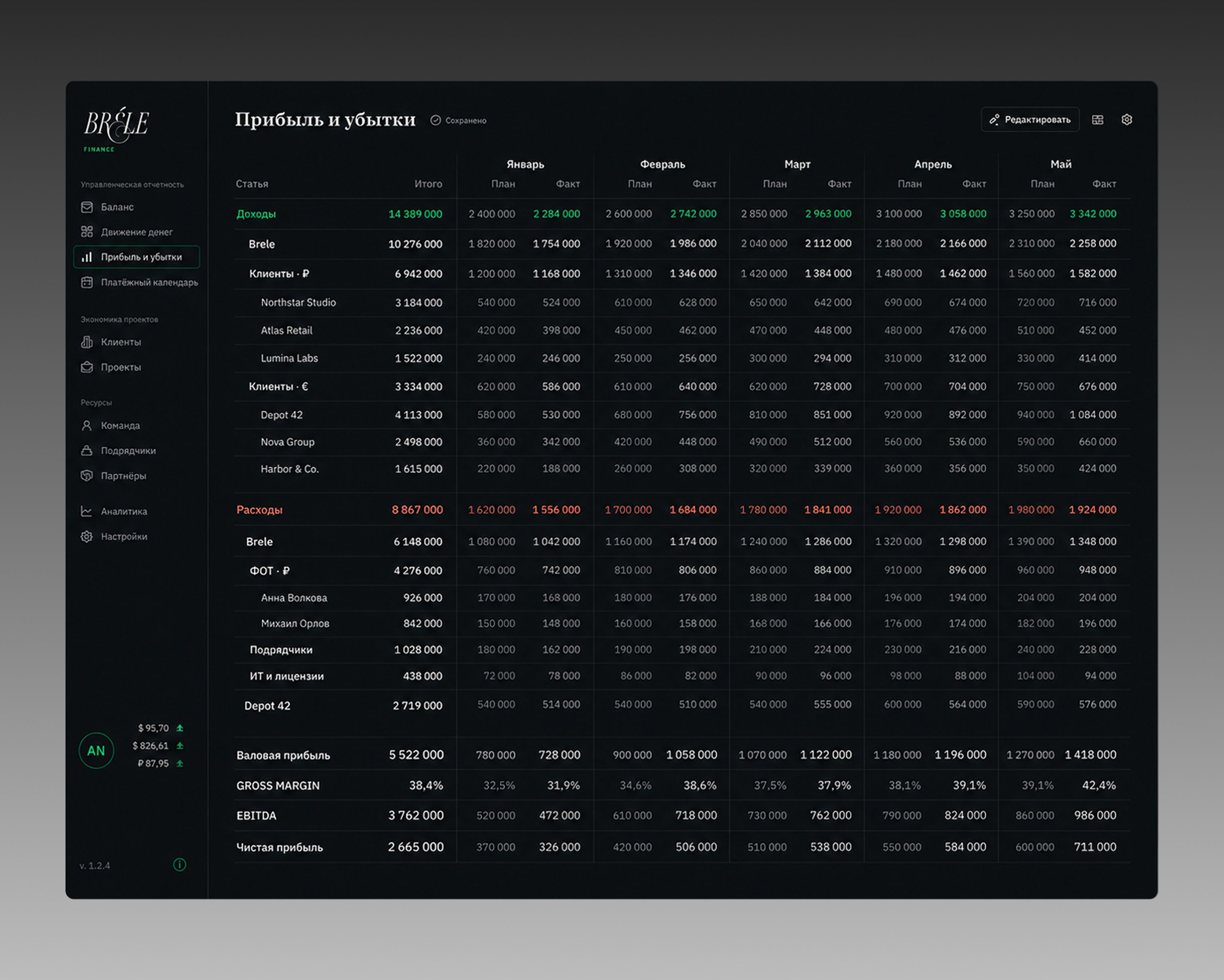Toggle the ФОТ · ₽ row group
The width and height of the screenshot is (1224, 980).
[270, 570]
